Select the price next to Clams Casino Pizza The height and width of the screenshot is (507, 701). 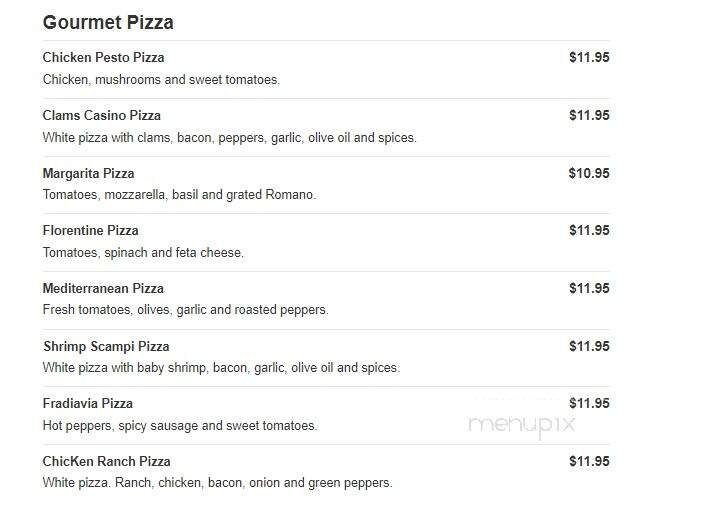pyautogui.click(x=589, y=115)
